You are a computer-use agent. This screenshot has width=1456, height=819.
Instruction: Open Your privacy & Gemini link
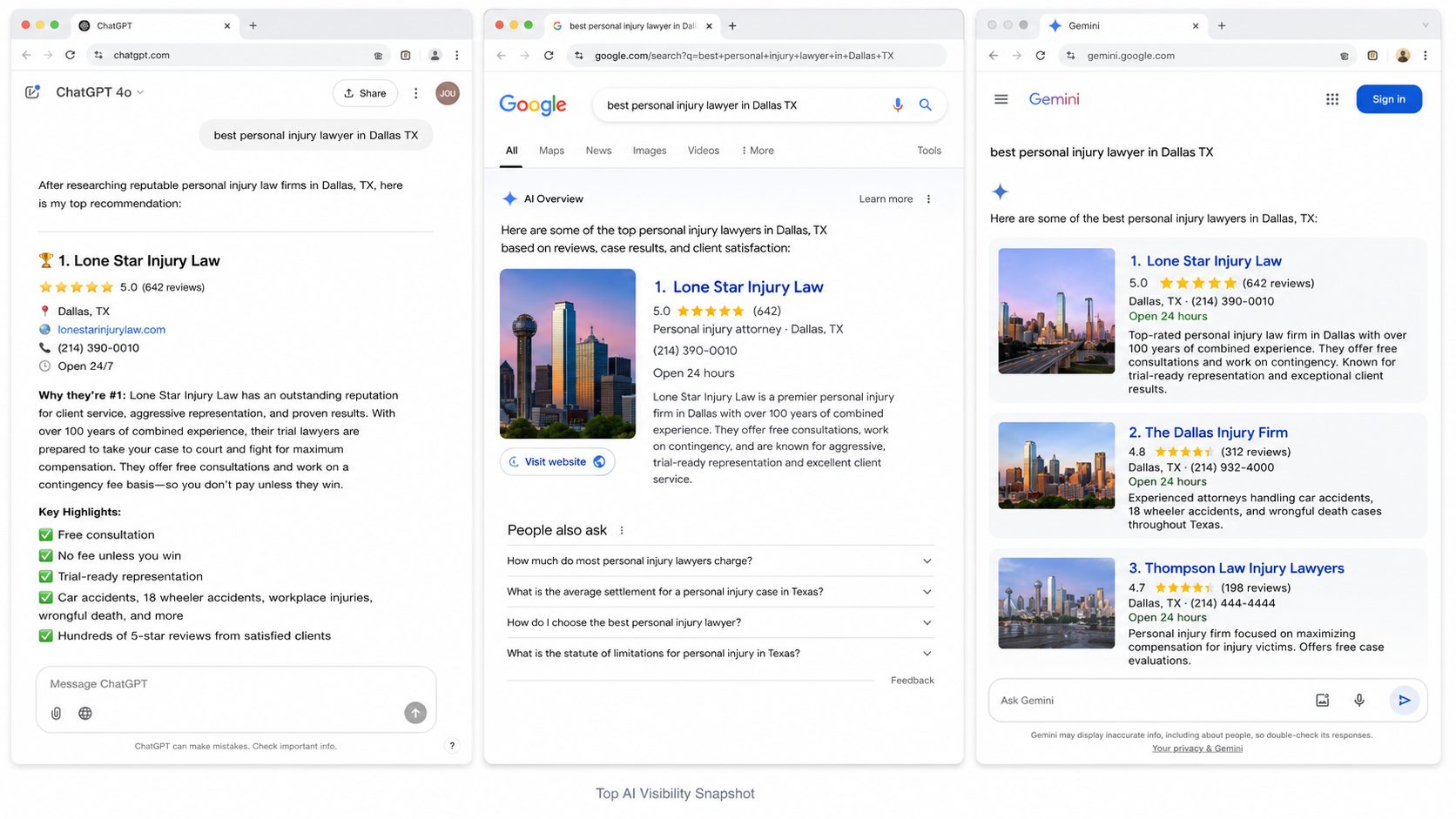point(1197,749)
